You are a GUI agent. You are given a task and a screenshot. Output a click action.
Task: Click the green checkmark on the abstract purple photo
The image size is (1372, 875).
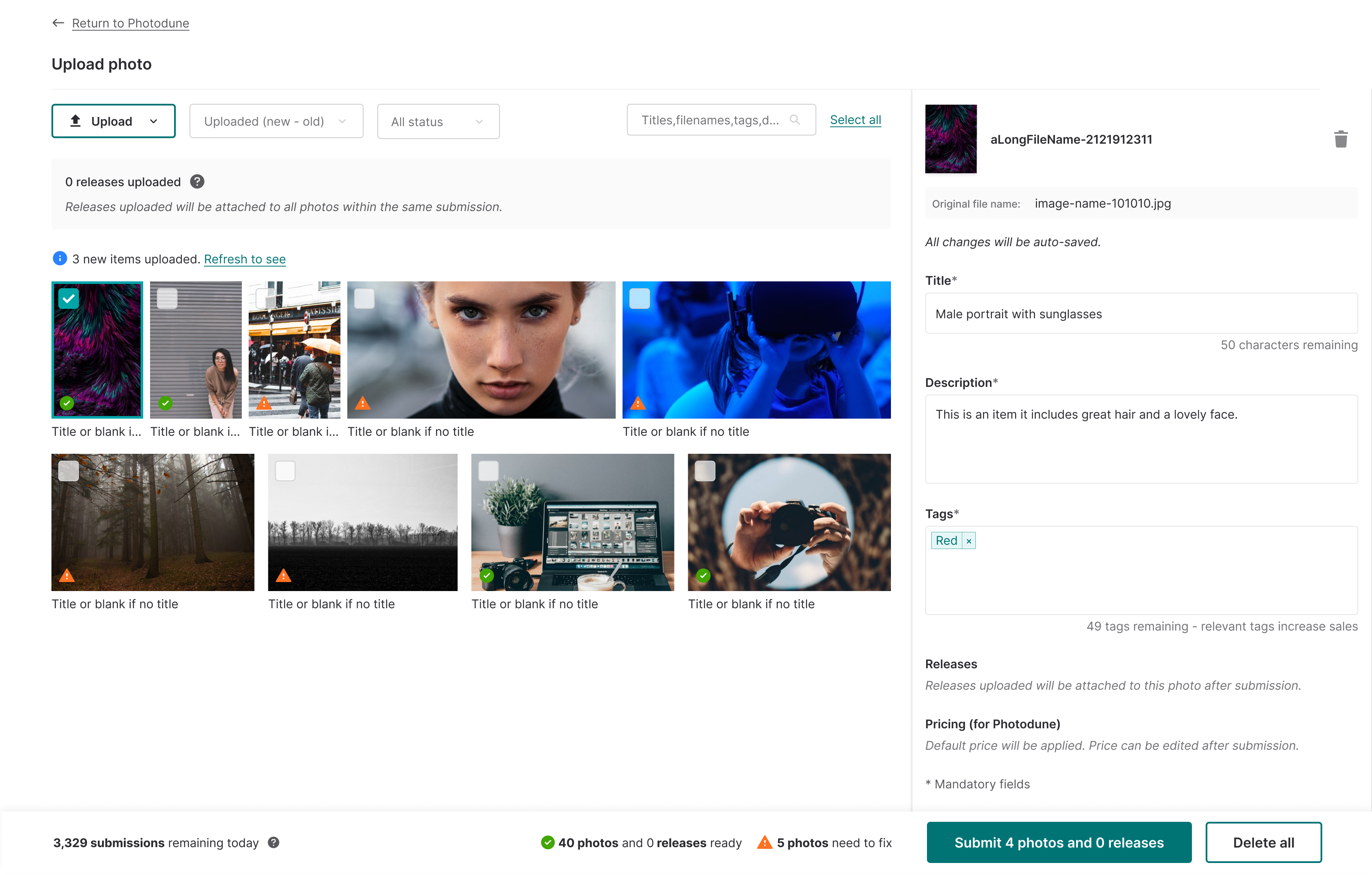67,403
